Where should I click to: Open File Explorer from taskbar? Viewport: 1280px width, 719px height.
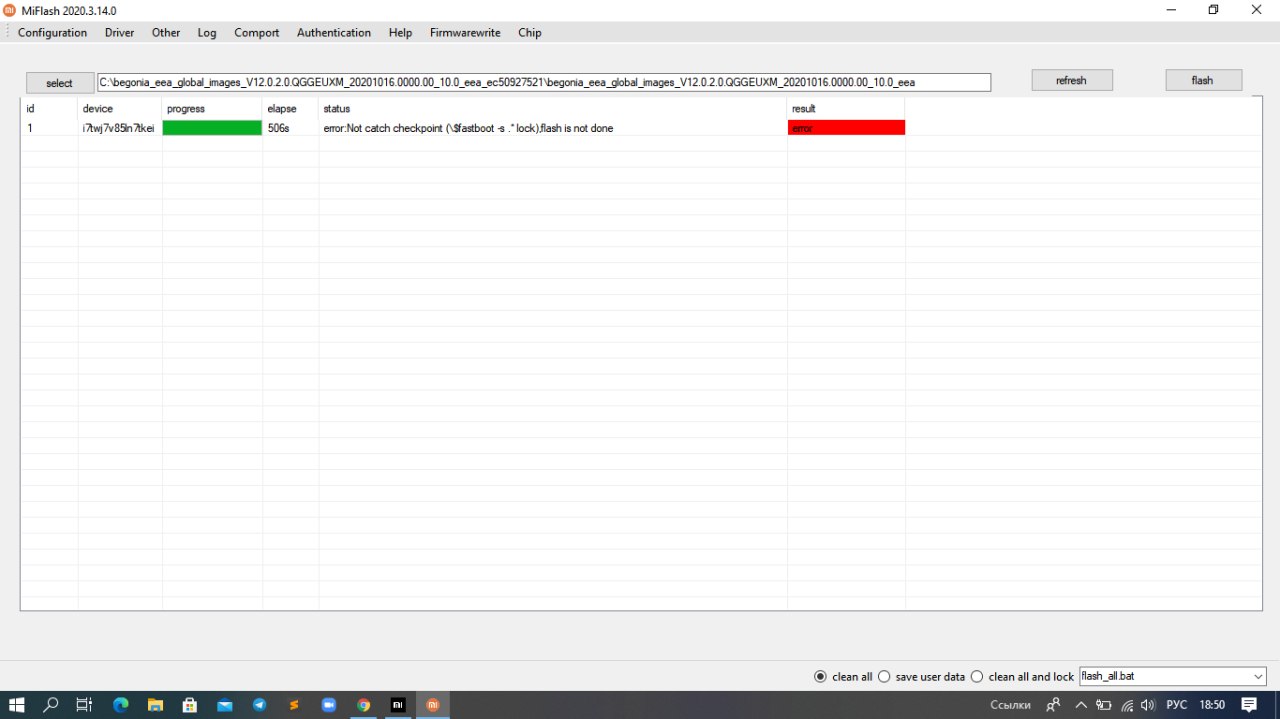[155, 704]
